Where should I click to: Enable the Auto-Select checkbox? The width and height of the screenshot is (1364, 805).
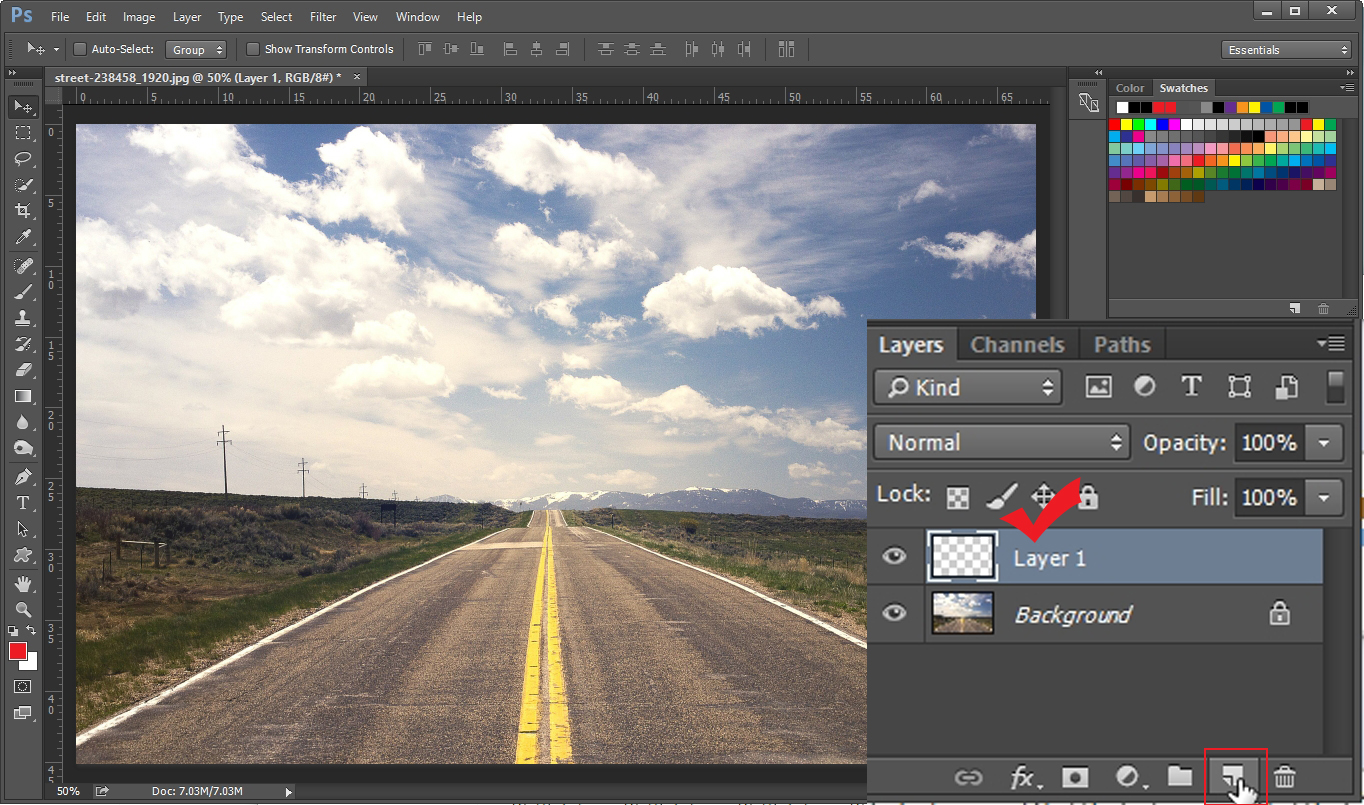coord(79,49)
